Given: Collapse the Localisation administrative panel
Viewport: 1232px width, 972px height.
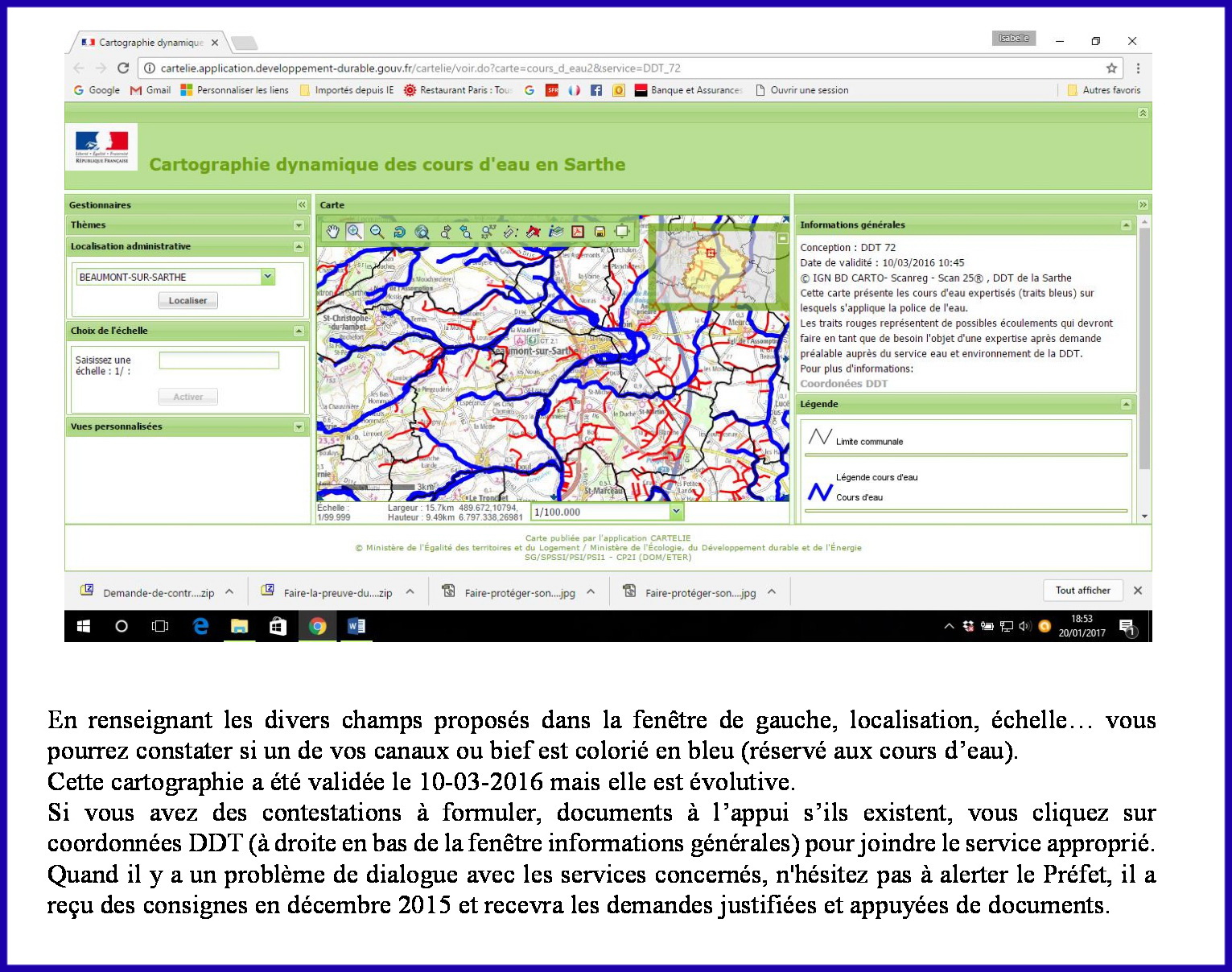Looking at the screenshot, I should click(299, 247).
